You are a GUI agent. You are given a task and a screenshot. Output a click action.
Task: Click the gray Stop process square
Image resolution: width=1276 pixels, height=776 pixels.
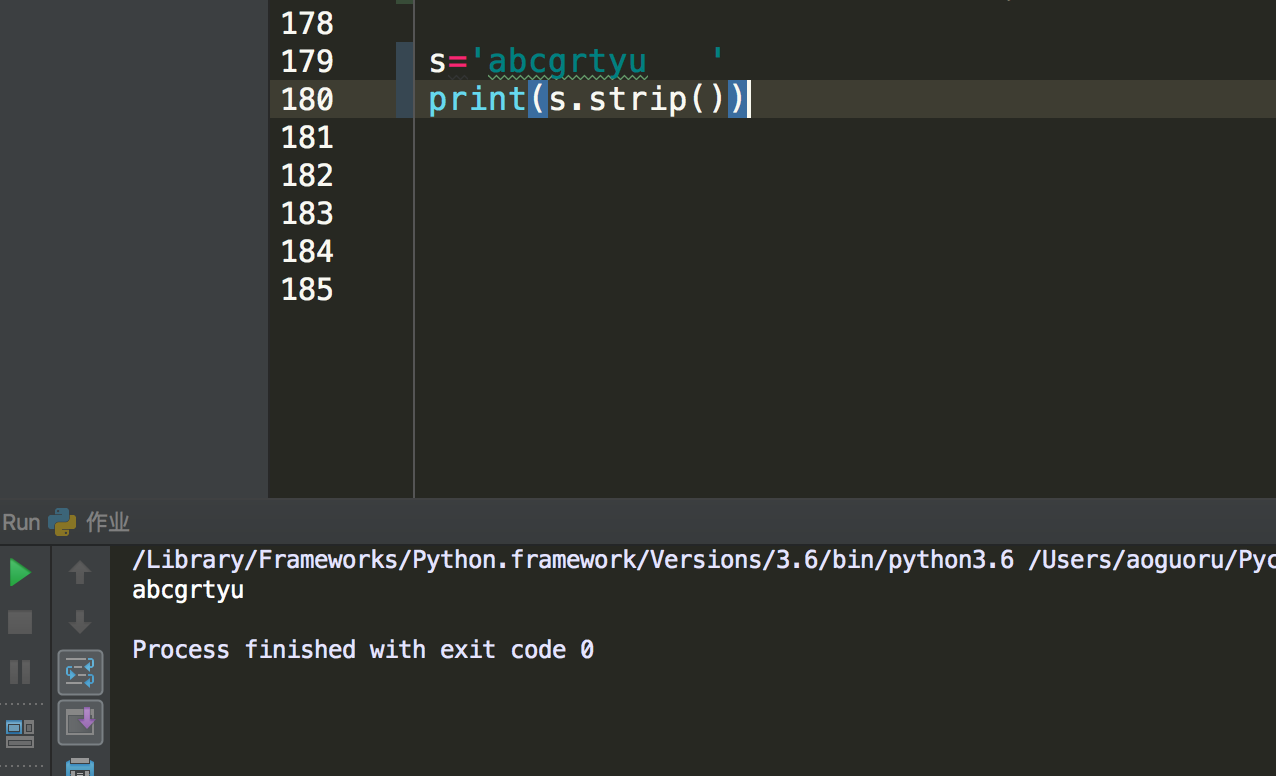coord(20,622)
